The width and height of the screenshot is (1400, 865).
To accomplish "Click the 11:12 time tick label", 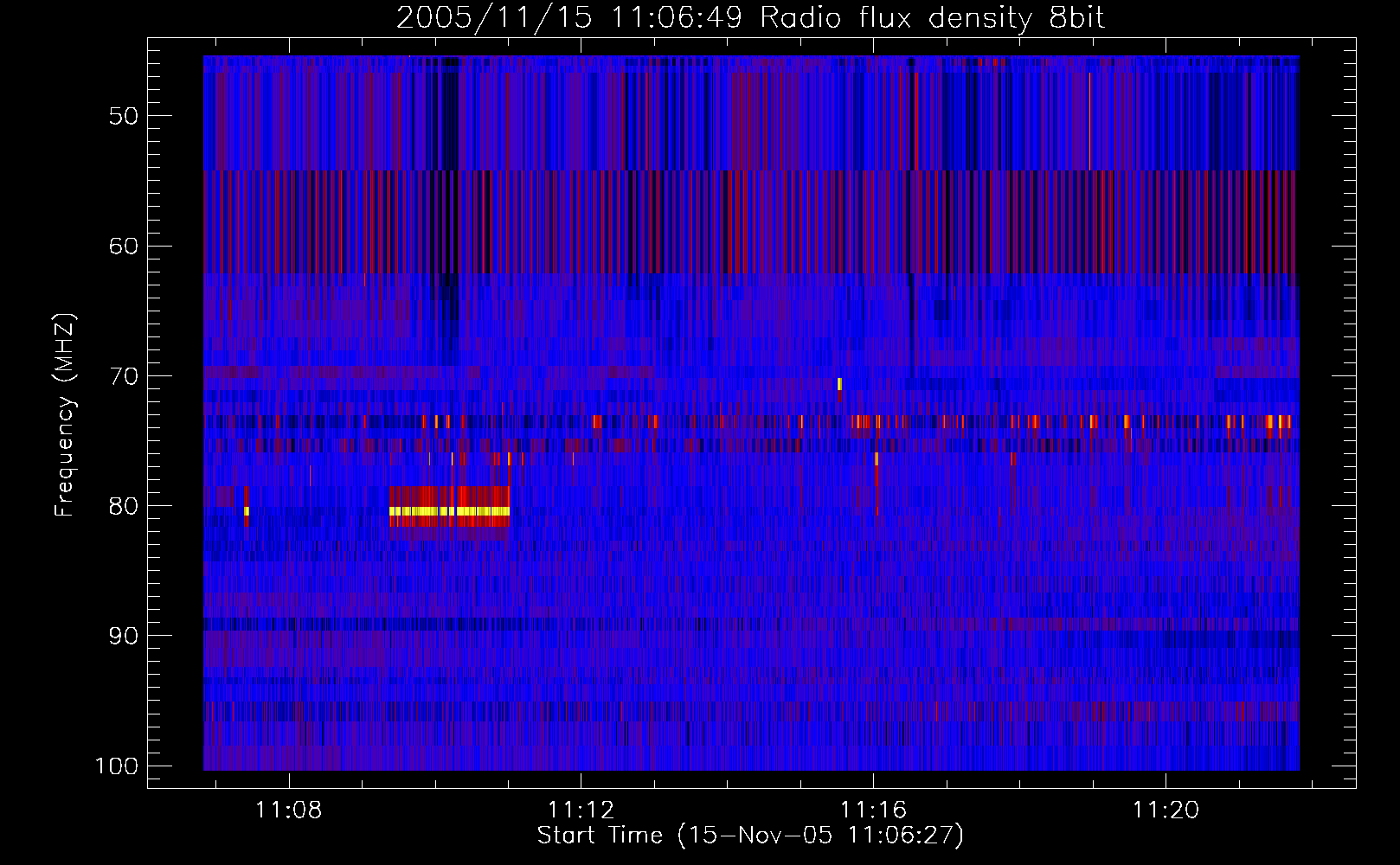I will click(x=581, y=811).
